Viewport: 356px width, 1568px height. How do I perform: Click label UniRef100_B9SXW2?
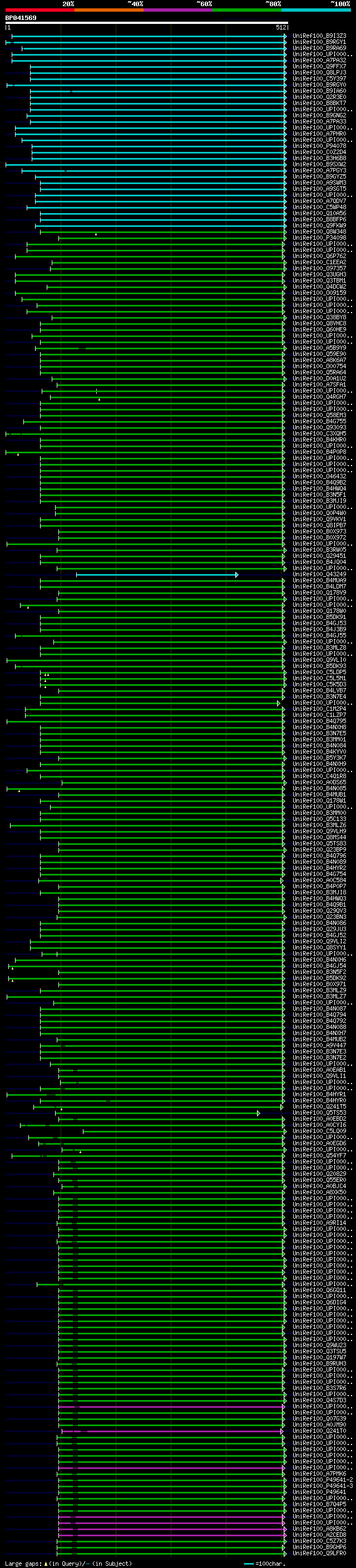point(319,164)
